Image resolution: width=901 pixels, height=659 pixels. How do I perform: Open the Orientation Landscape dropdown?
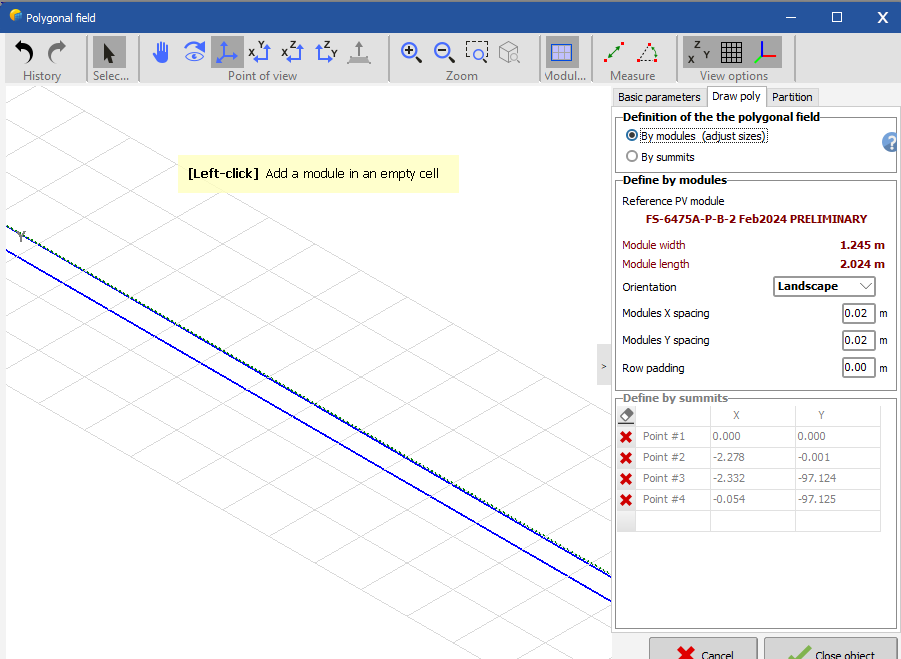point(825,286)
